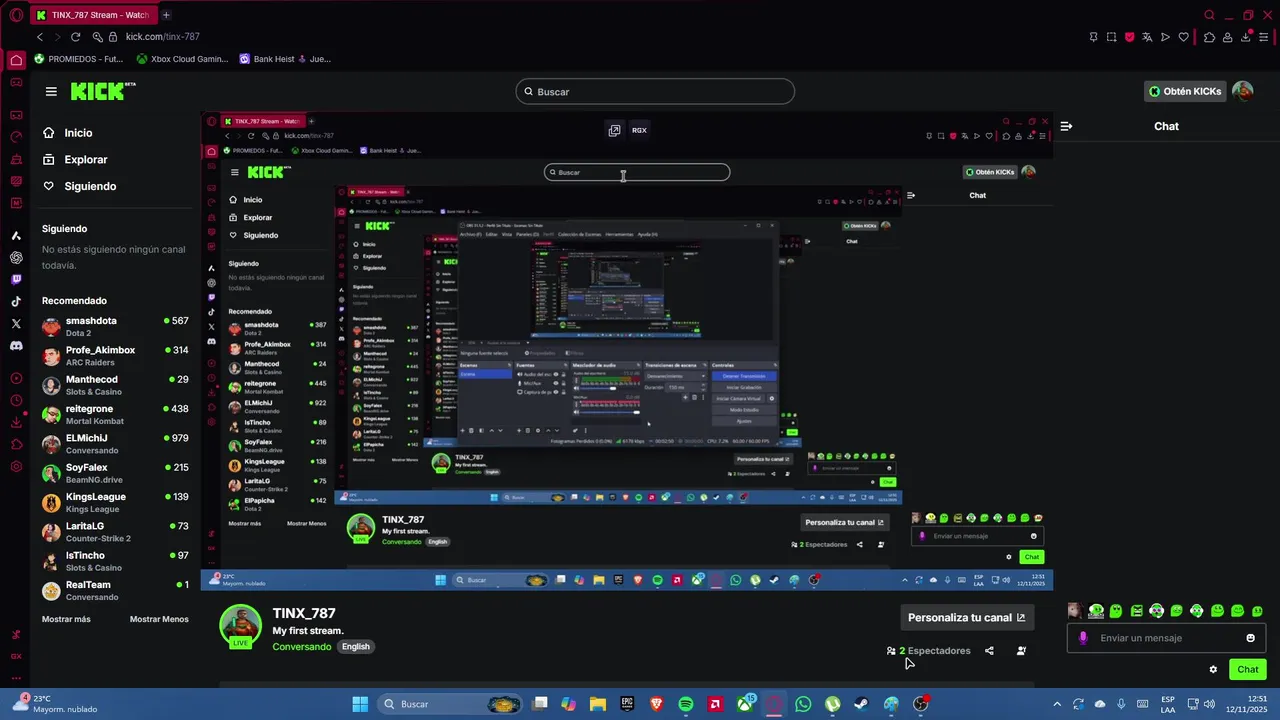Show hidden system tray icons chevron

tap(1057, 704)
